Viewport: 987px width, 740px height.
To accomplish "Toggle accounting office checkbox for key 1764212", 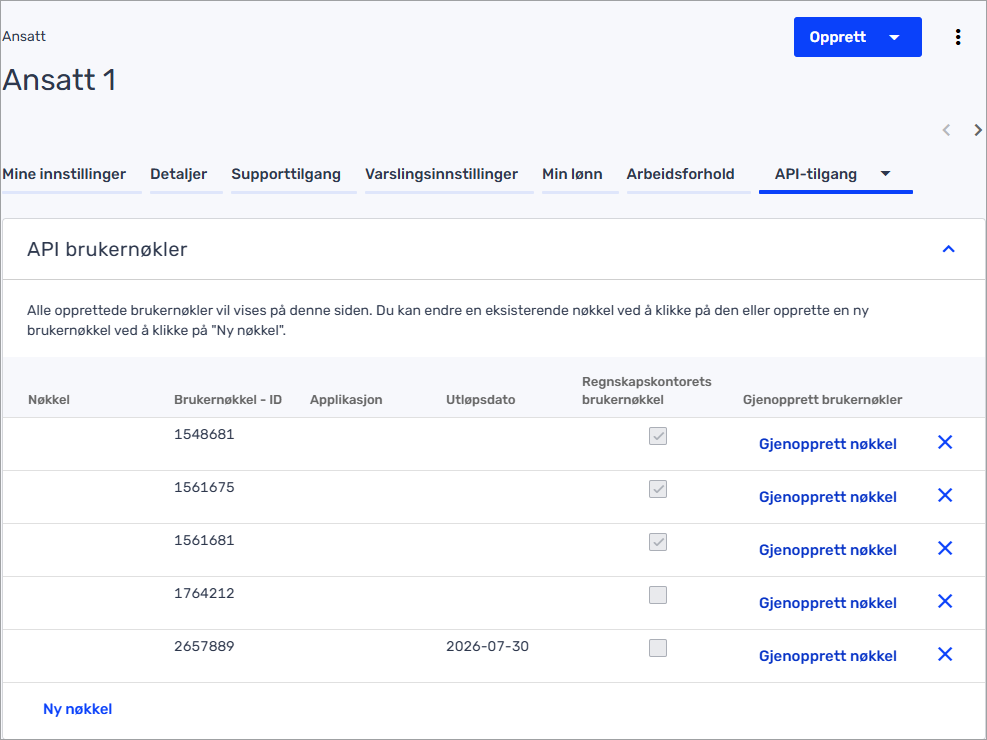I will pos(657,595).
